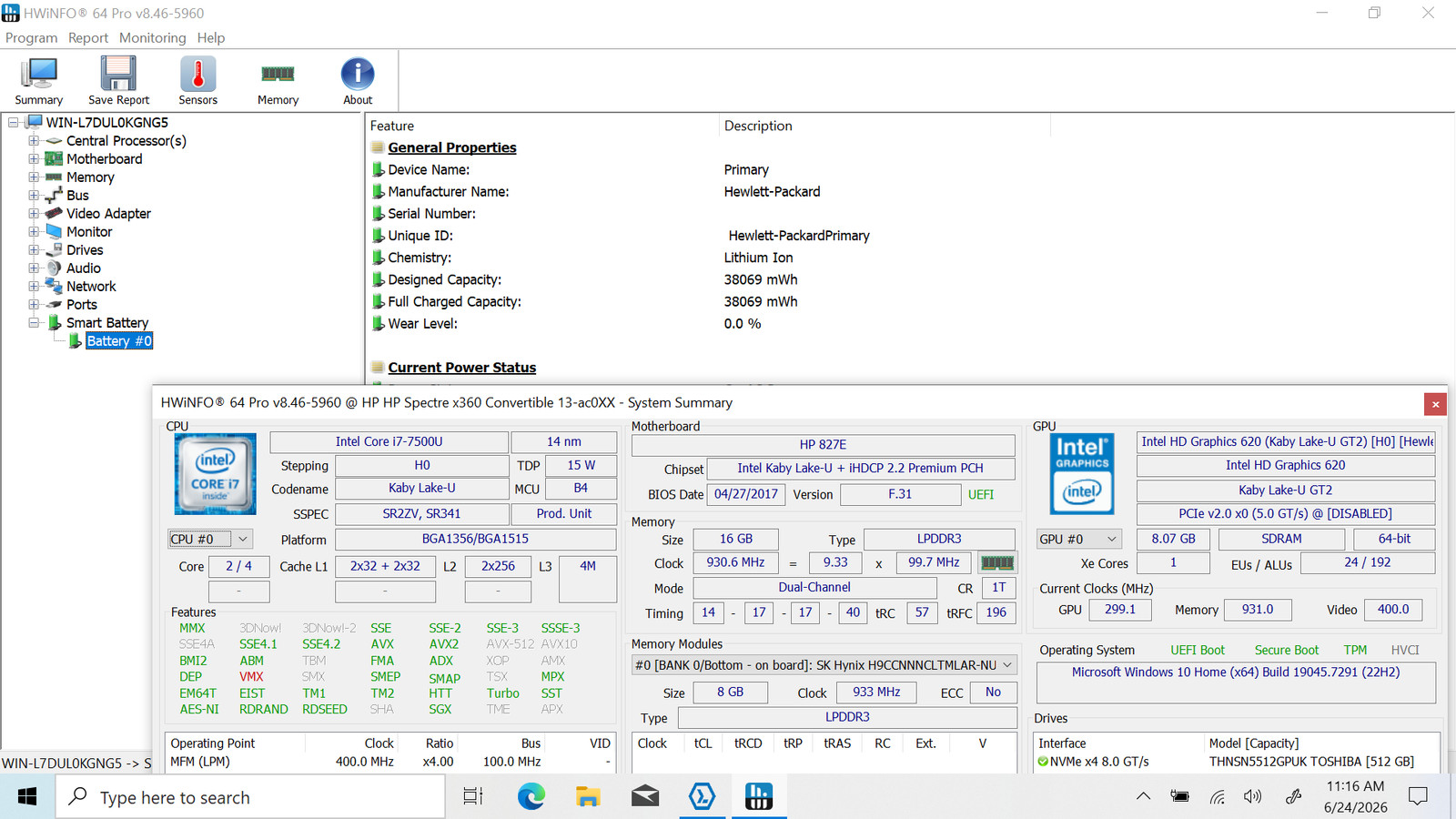Close the System Summary window
This screenshot has height=819, width=1456.
pyautogui.click(x=1435, y=404)
